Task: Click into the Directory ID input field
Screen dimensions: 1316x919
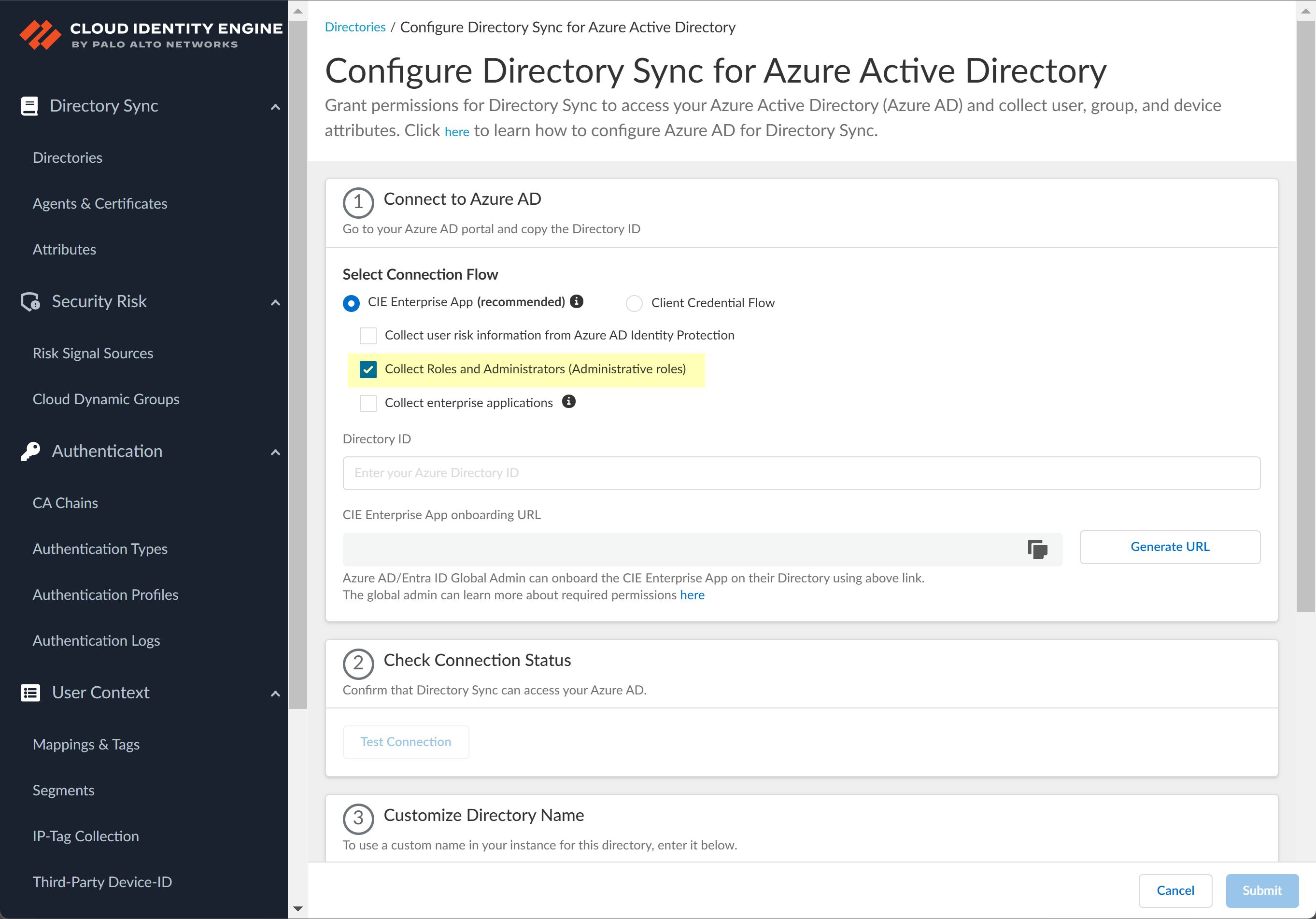Action: tap(801, 473)
